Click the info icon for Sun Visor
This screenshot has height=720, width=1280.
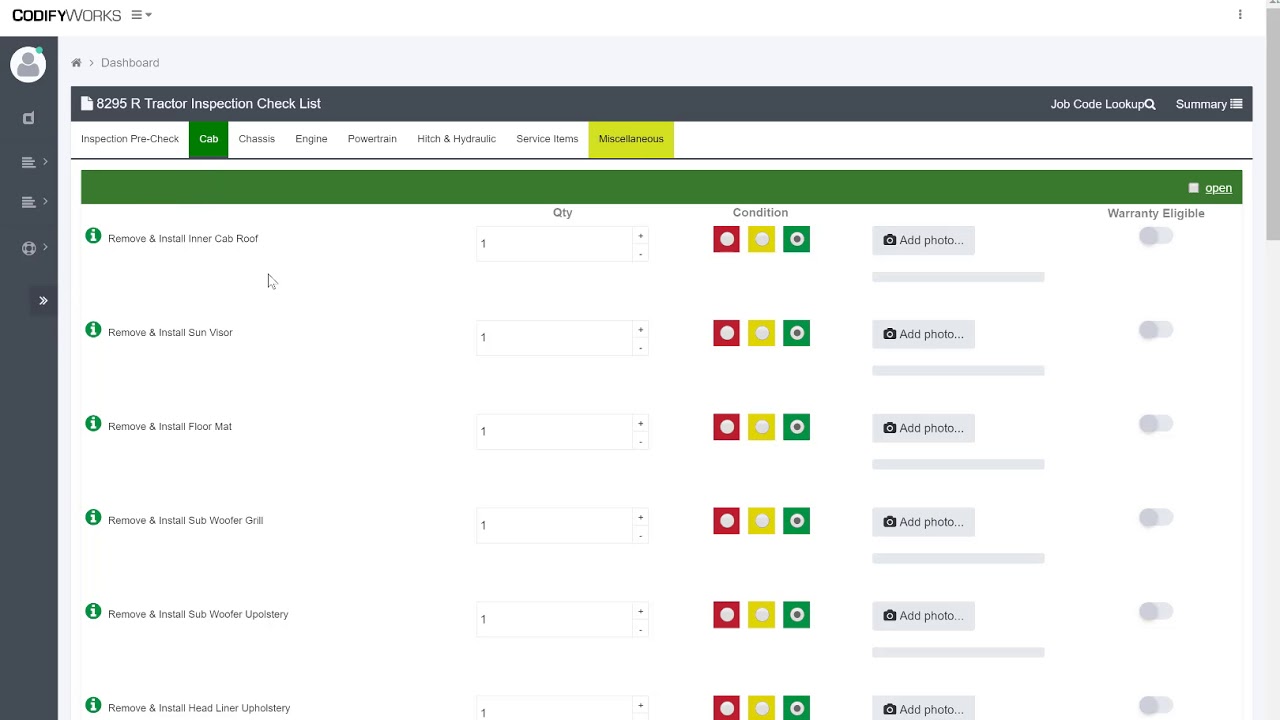point(93,330)
